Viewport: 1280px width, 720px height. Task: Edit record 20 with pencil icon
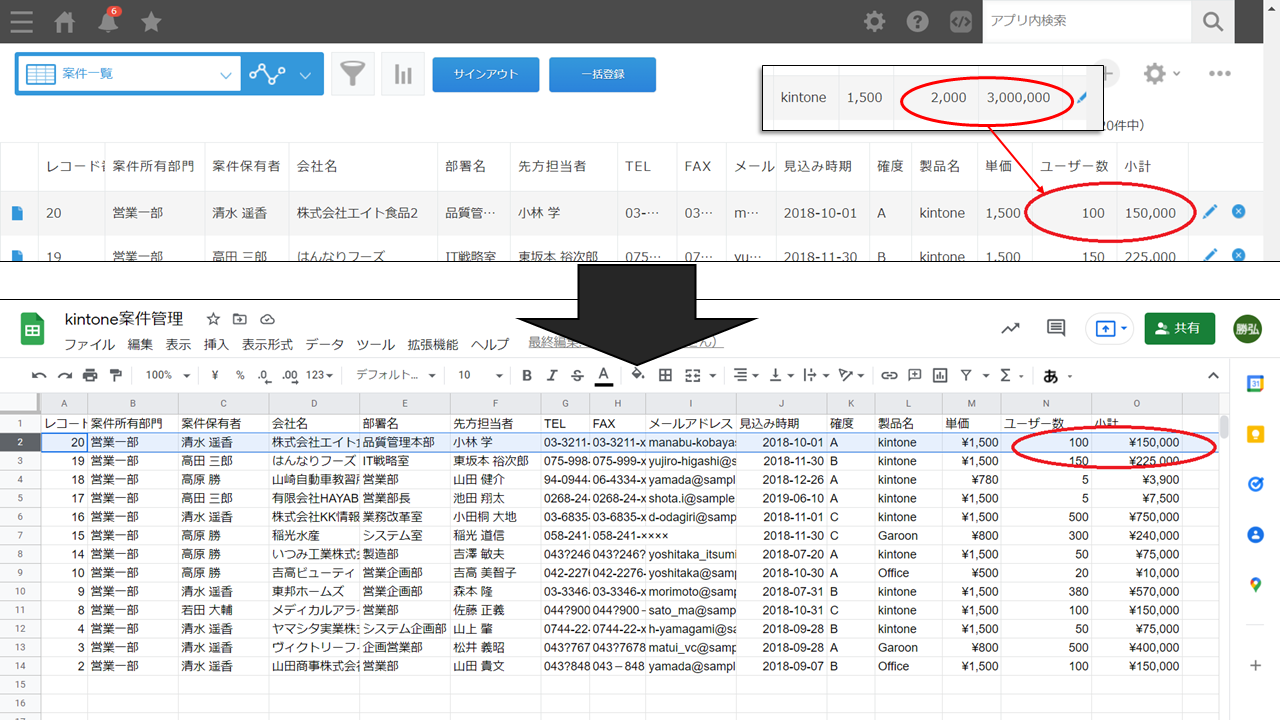[x=1210, y=212]
